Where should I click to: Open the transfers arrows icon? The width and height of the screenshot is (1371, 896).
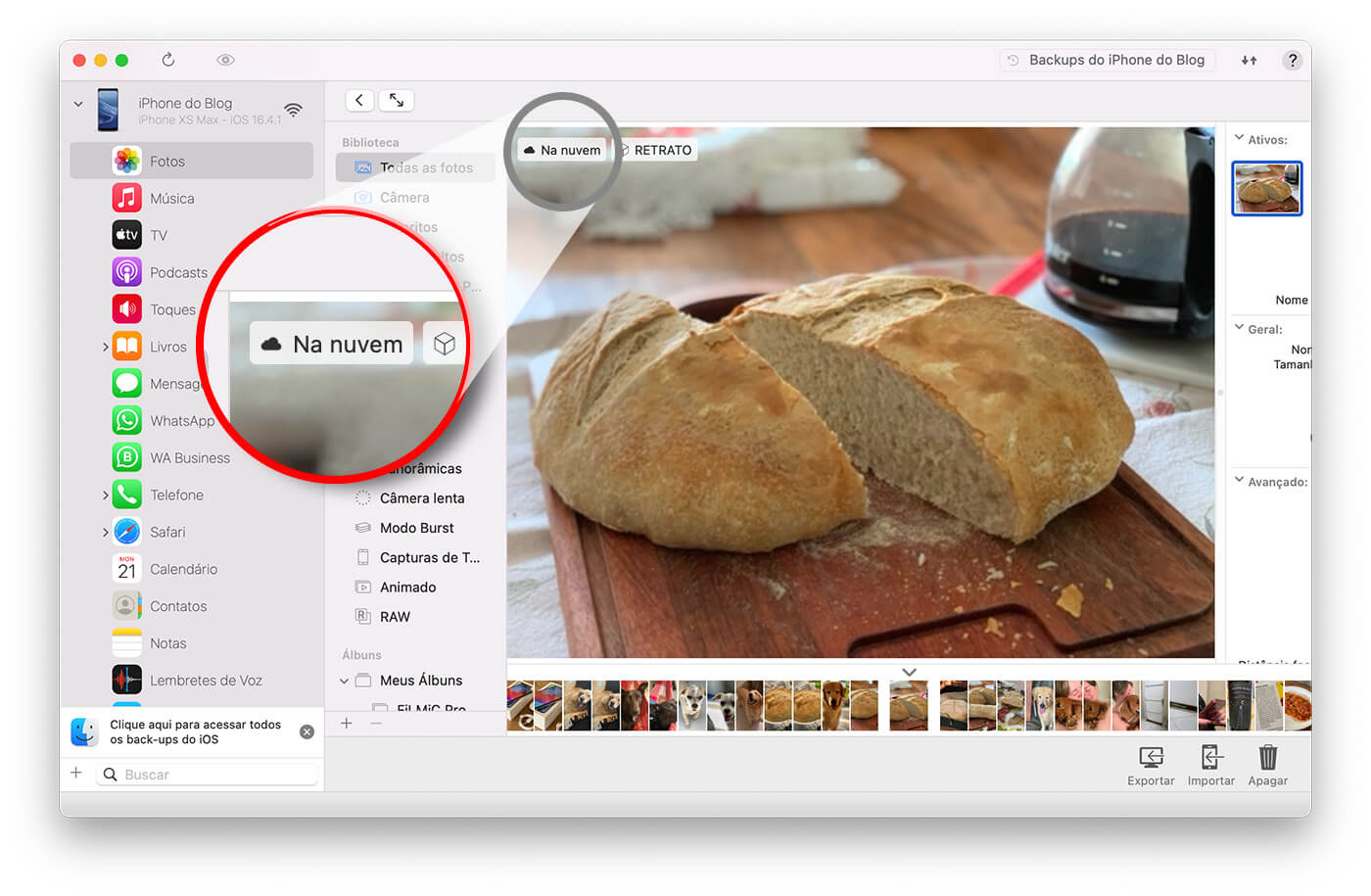(x=1250, y=60)
